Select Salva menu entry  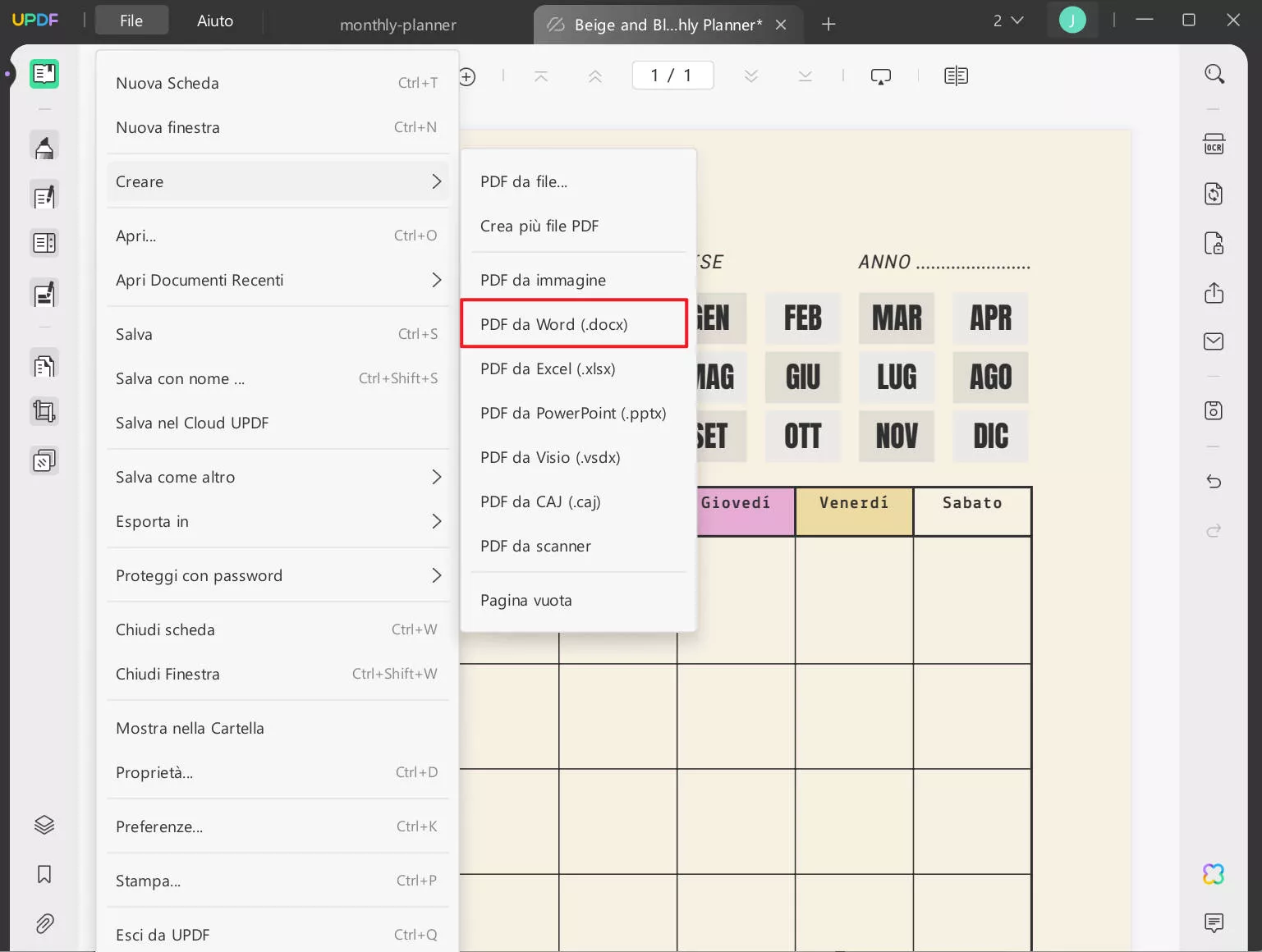[278, 334]
